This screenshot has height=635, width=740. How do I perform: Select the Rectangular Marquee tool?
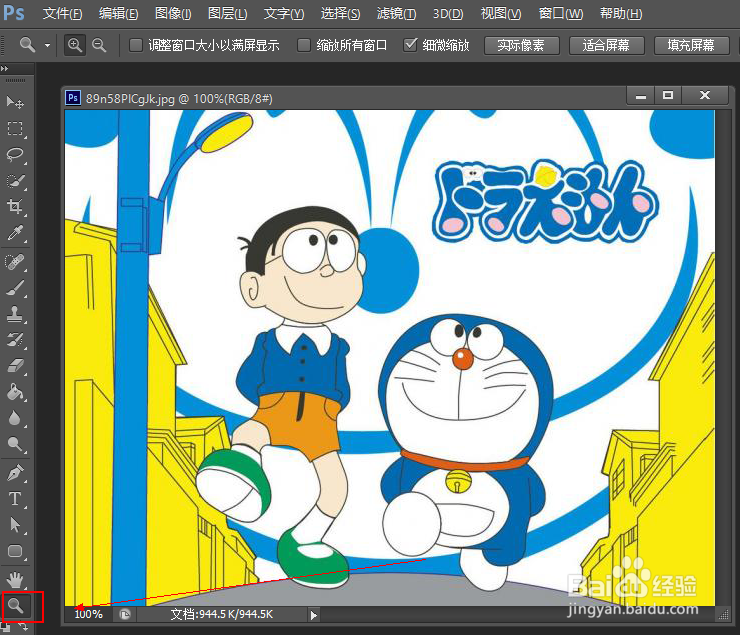click(x=15, y=128)
